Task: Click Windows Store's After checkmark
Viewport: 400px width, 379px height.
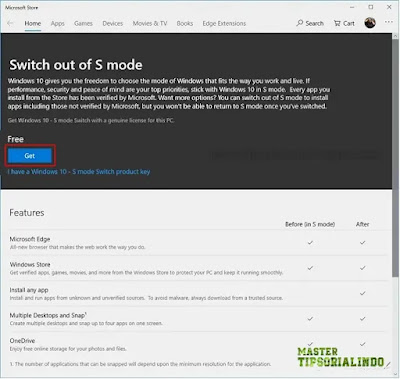Action: coord(362,268)
